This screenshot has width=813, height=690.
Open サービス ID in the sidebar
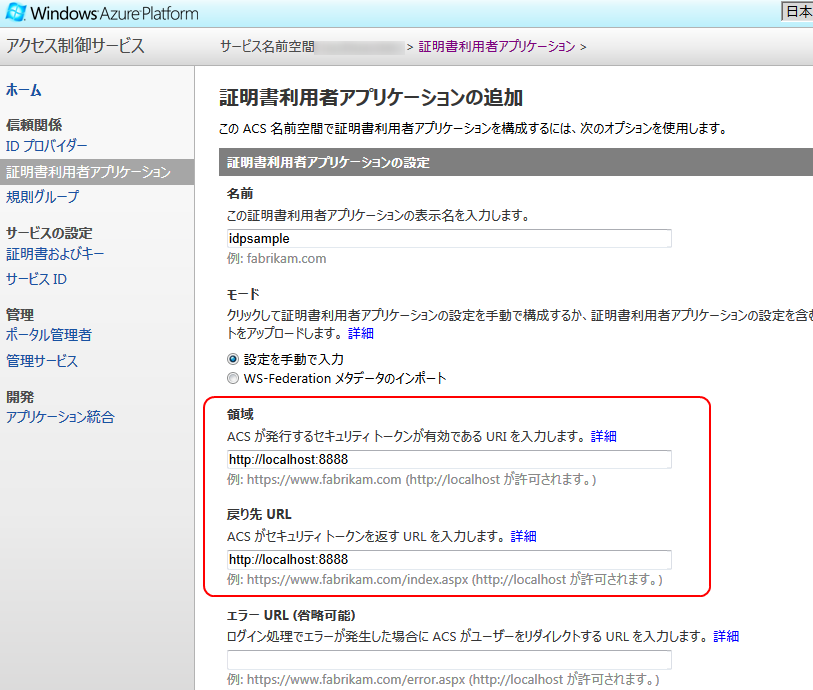[x=36, y=279]
